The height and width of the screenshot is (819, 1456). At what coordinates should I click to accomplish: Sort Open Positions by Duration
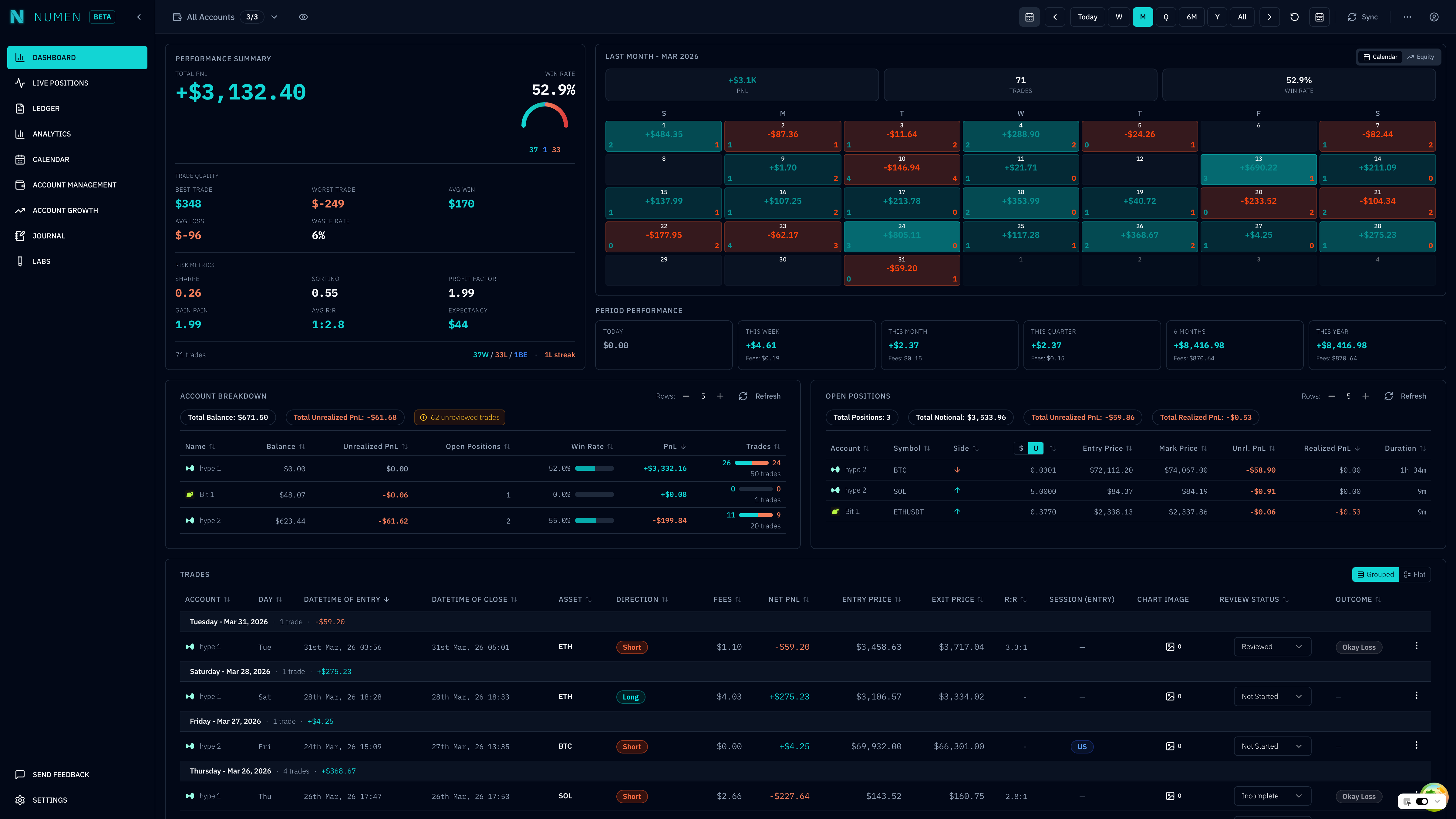click(1405, 448)
